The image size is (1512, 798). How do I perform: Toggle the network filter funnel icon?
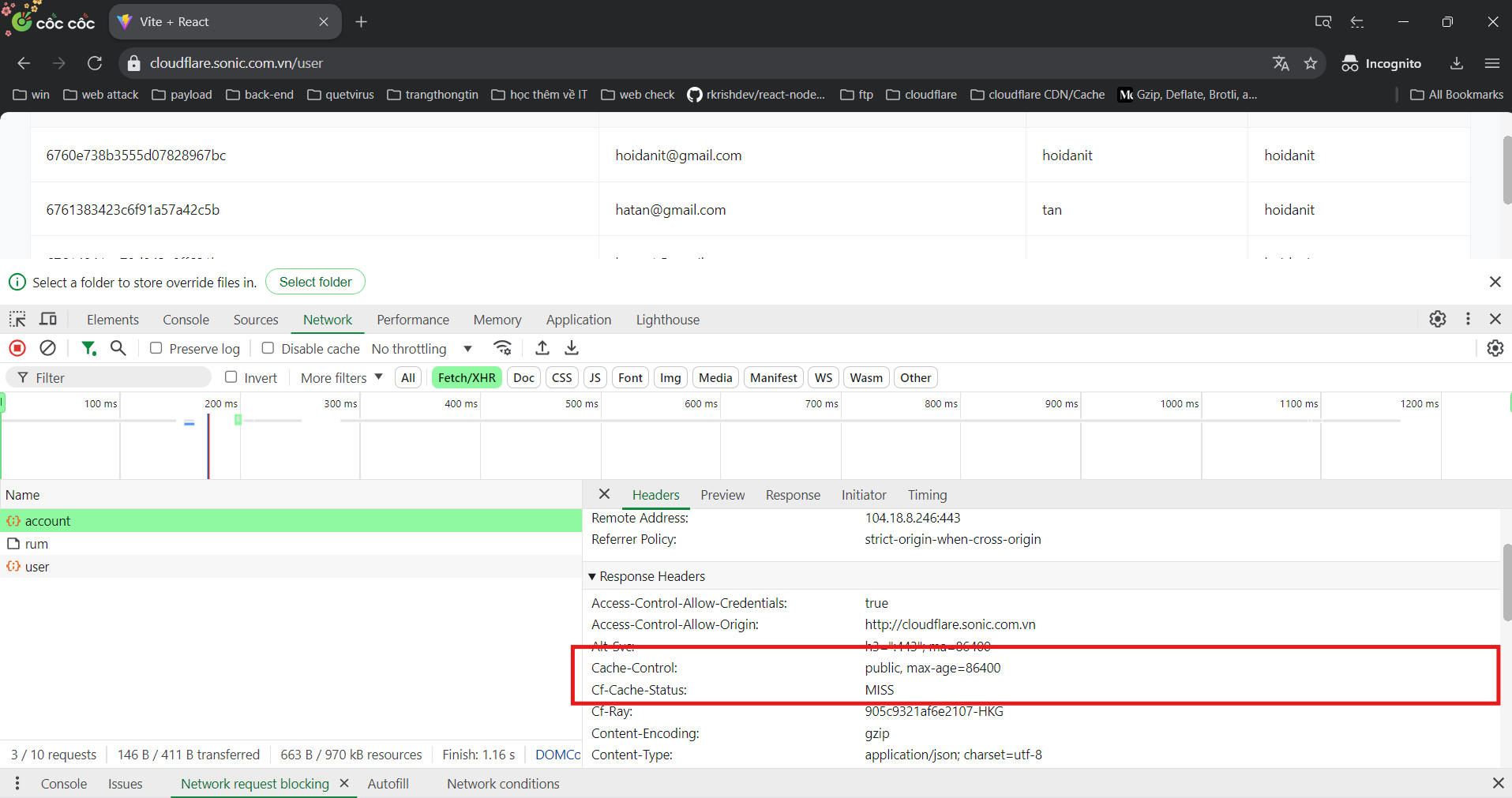coord(88,348)
